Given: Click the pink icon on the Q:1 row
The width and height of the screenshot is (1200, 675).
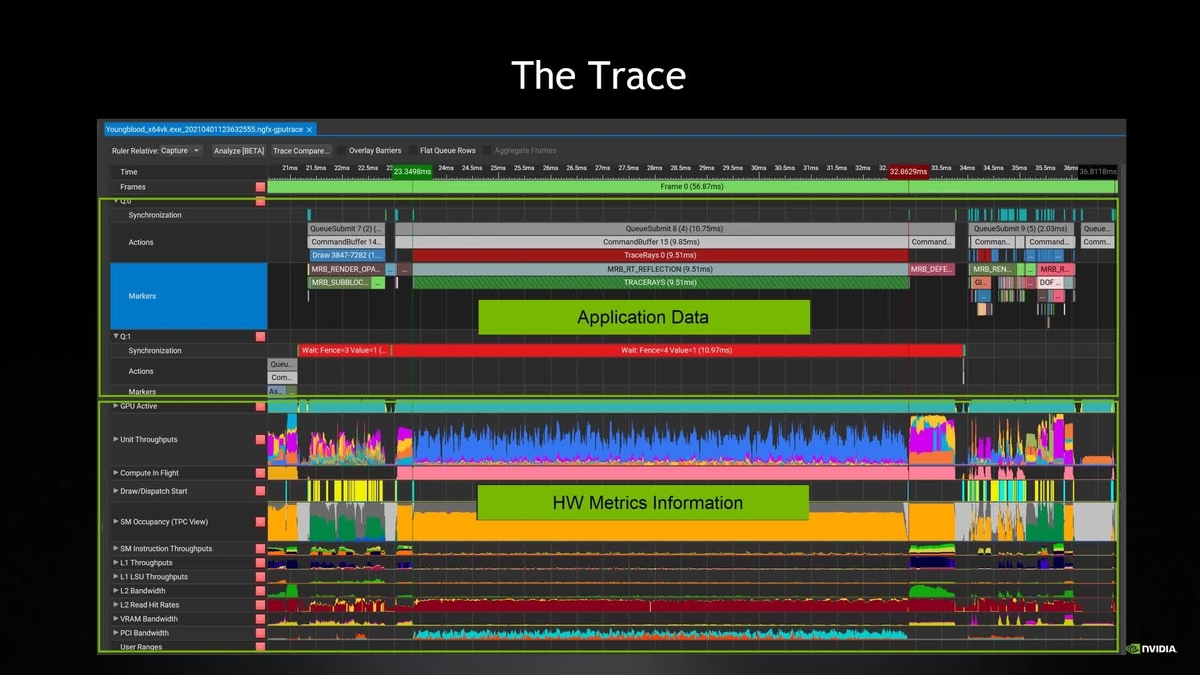Looking at the screenshot, I should 261,337.
